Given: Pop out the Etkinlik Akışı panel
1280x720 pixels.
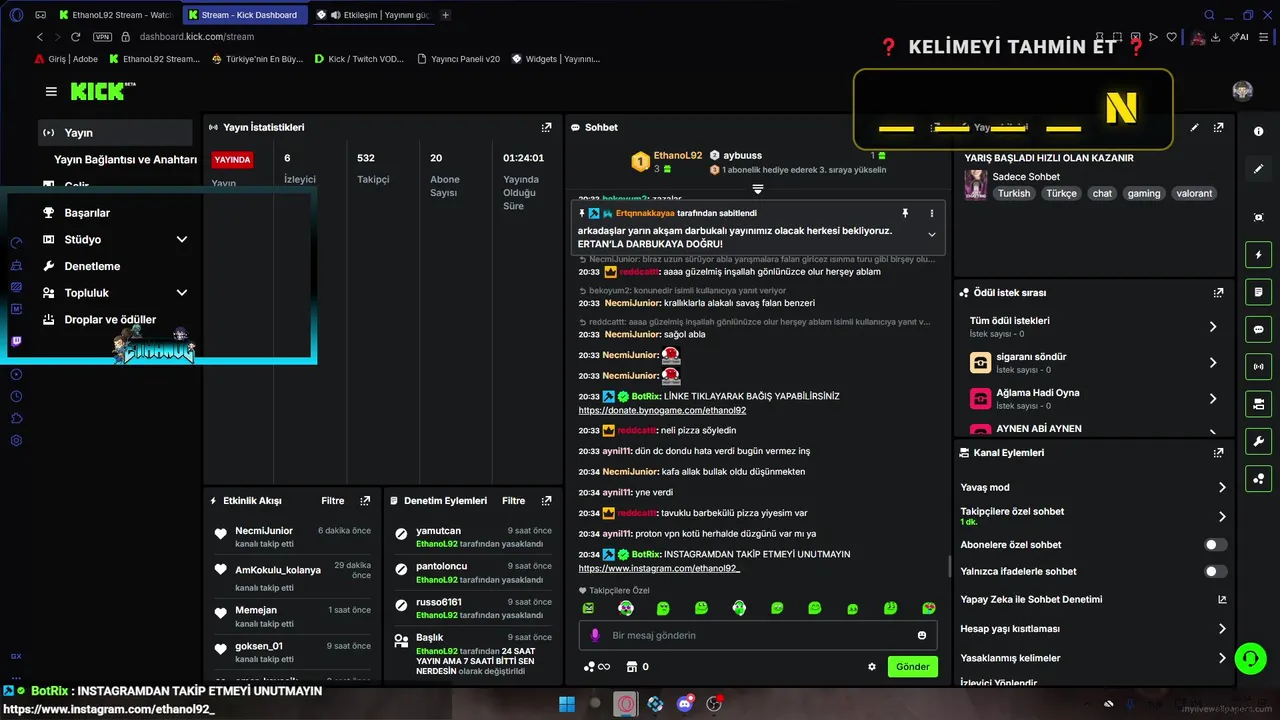Looking at the screenshot, I should pyautogui.click(x=365, y=500).
